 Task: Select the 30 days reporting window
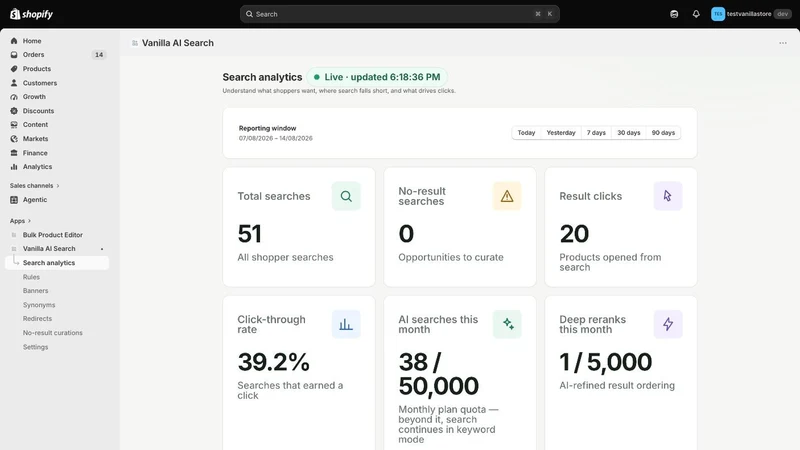[x=629, y=133]
